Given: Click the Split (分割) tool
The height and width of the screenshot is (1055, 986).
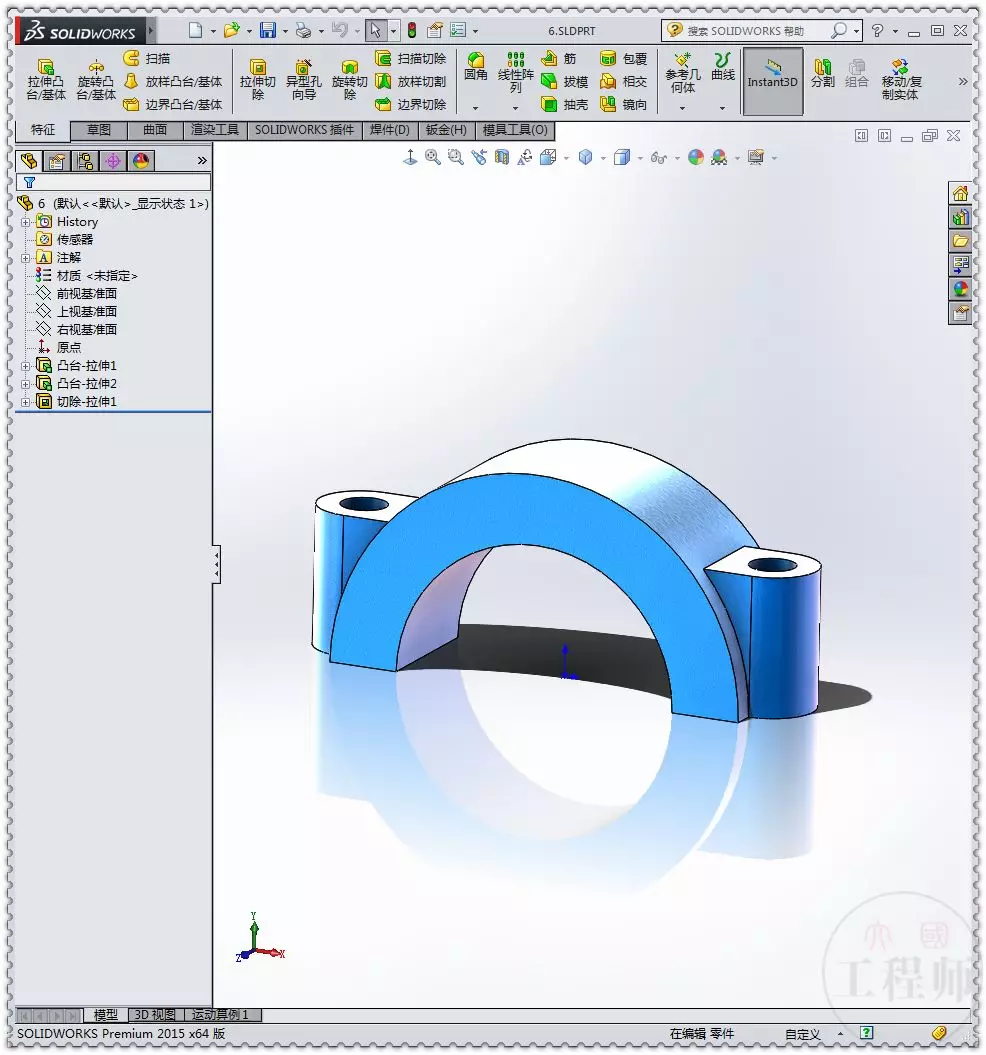Looking at the screenshot, I should [822, 73].
